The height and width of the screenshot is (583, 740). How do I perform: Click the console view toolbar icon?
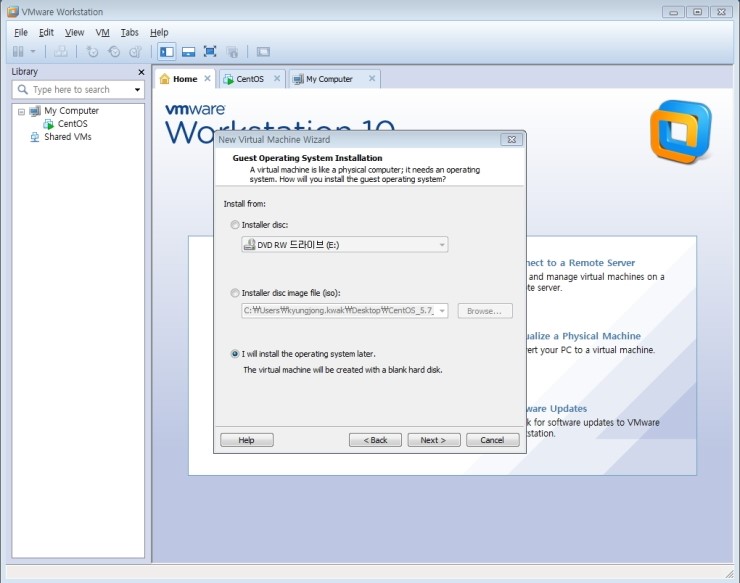(x=263, y=51)
